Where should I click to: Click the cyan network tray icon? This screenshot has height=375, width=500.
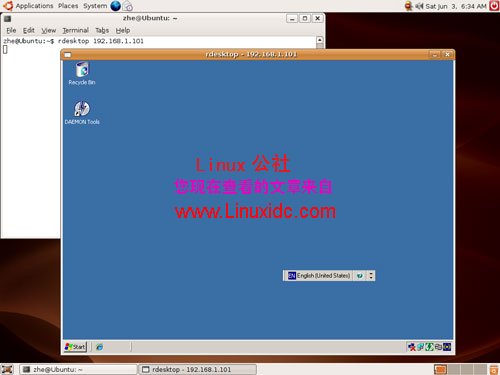coord(421,347)
